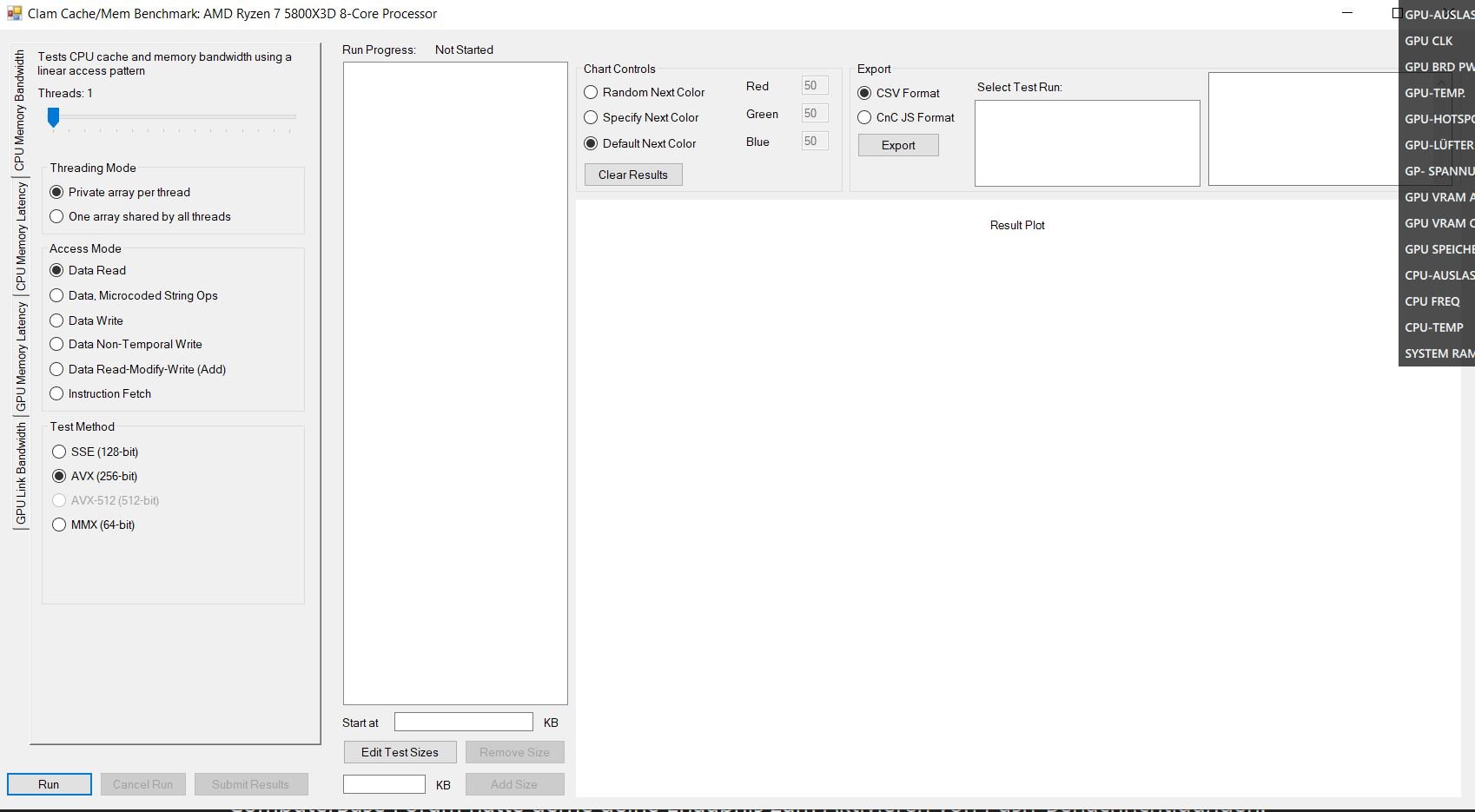Open the GPU Memory Latency tab
The height and width of the screenshot is (812, 1475).
tap(20, 356)
